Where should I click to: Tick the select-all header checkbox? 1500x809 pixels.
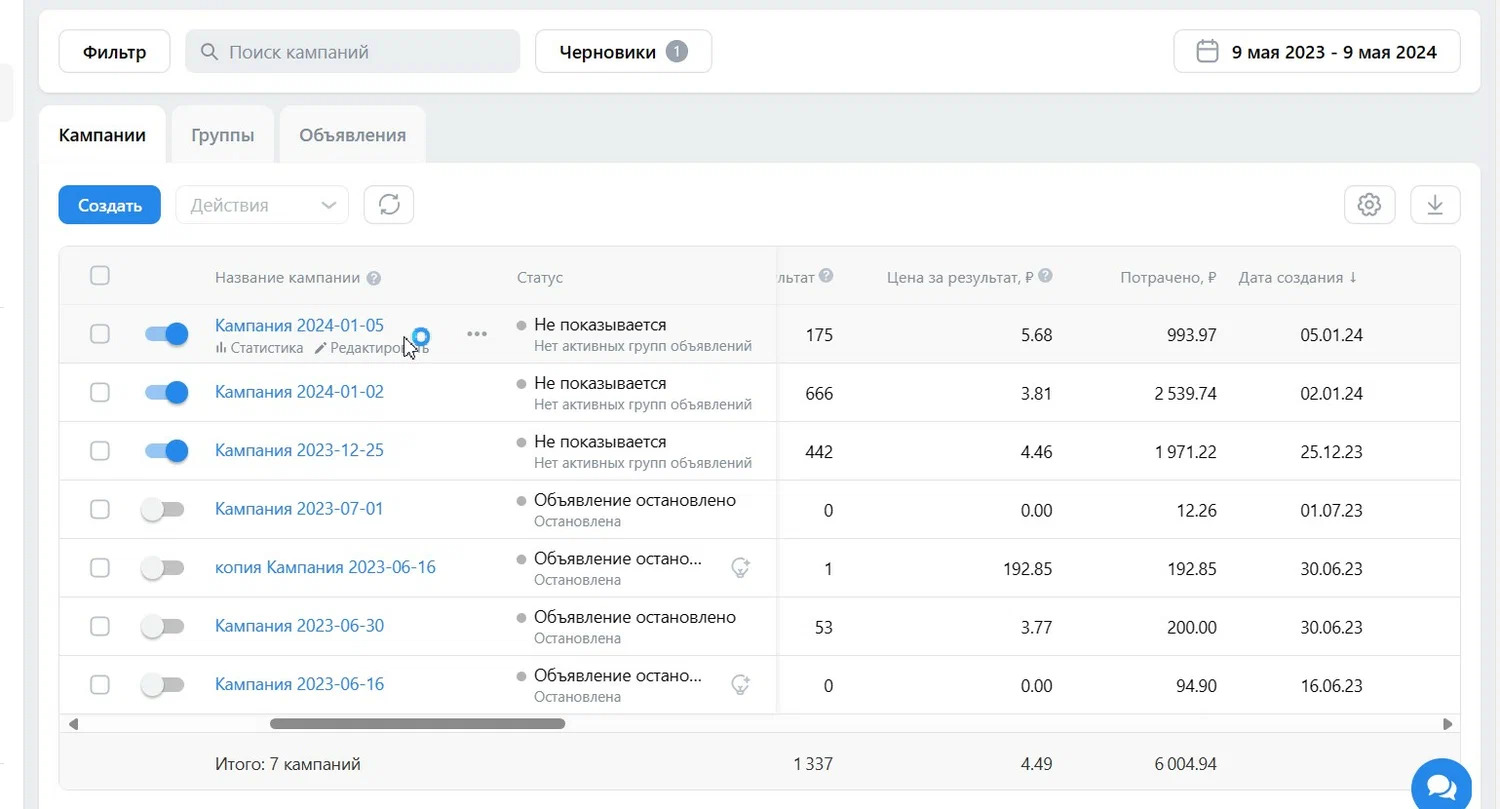(100, 276)
